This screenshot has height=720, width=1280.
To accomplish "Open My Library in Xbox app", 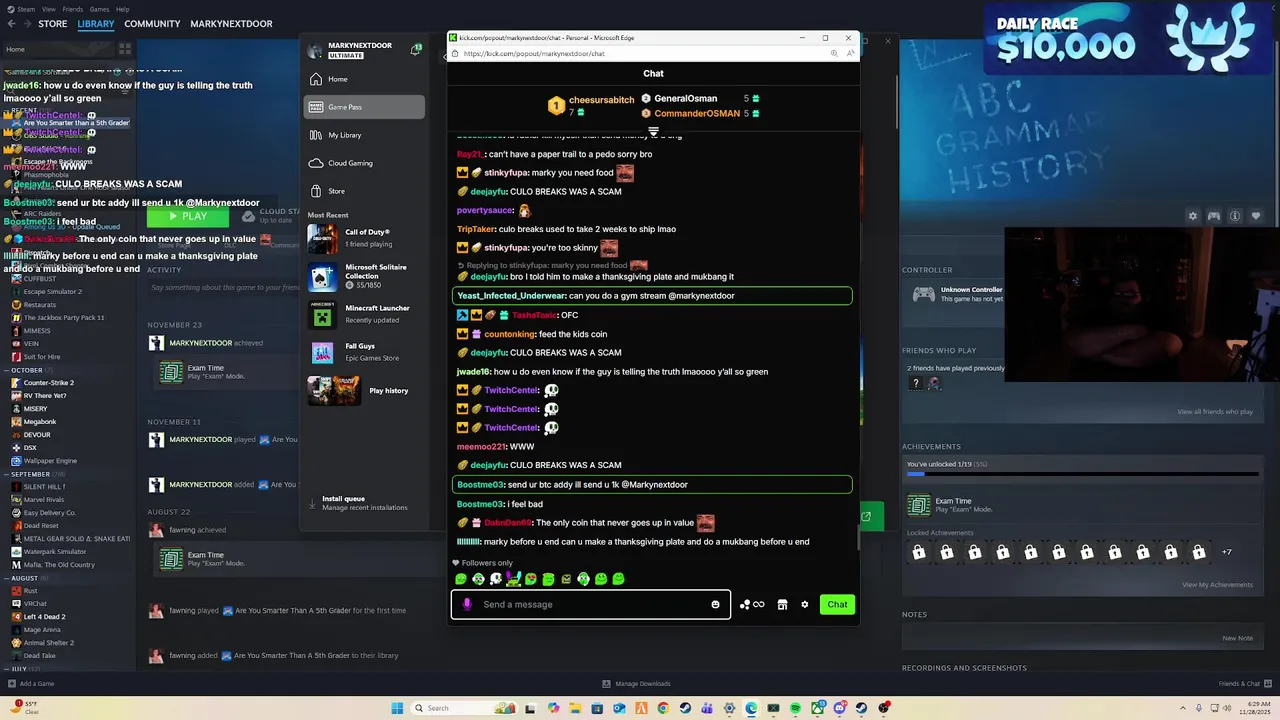I will tap(364, 135).
